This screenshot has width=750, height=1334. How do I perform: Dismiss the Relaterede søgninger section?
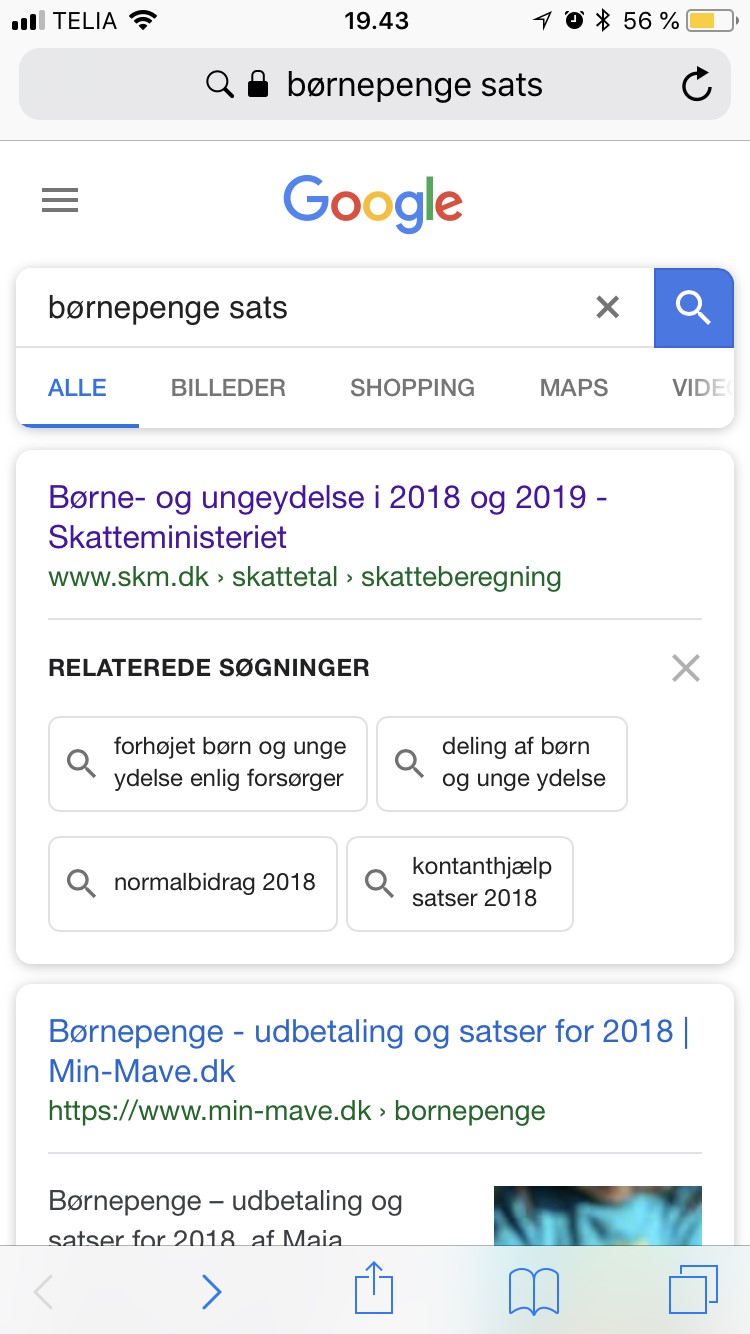pyautogui.click(x=686, y=668)
